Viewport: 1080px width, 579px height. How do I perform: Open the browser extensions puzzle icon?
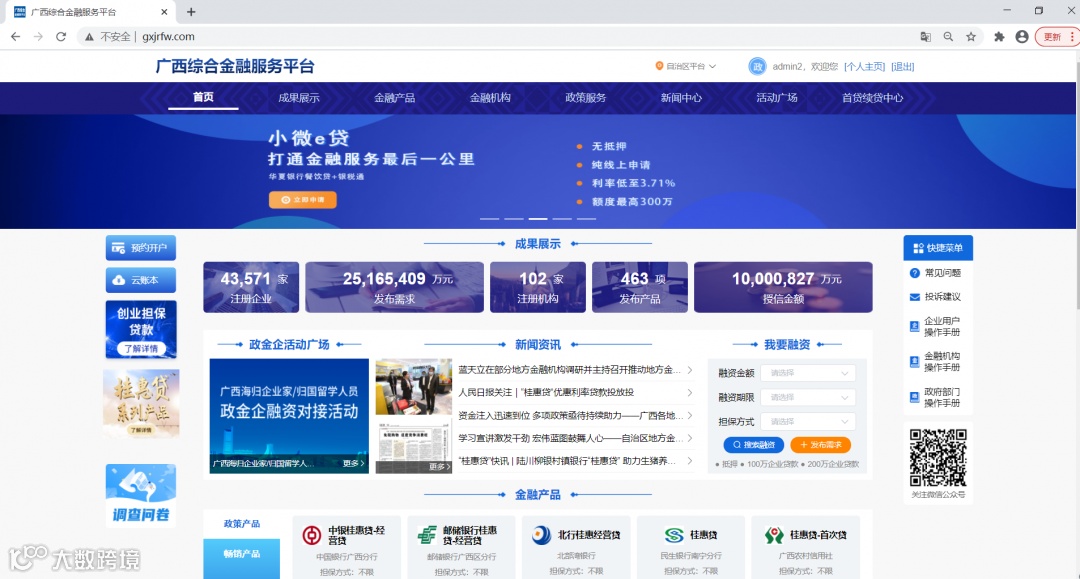tap(999, 36)
